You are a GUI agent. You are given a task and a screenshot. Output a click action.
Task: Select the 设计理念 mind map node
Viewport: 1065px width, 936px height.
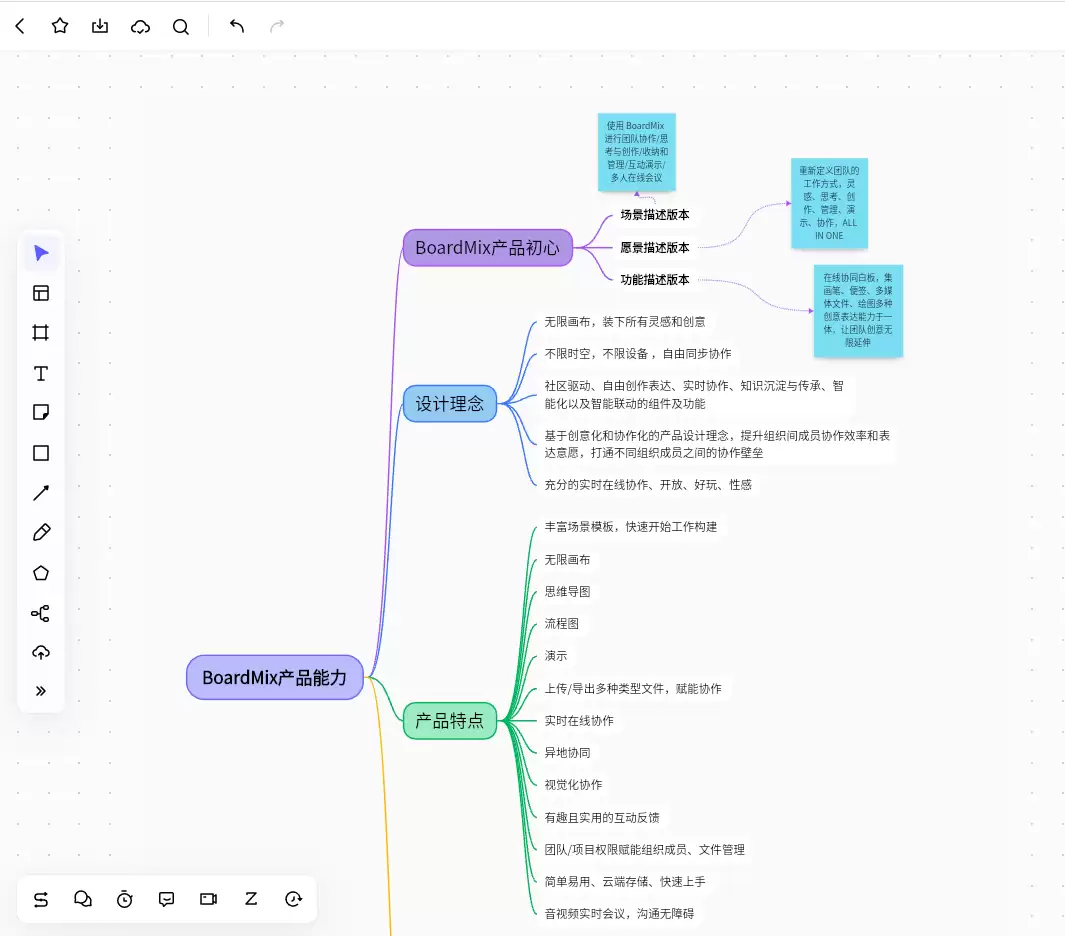click(x=450, y=403)
